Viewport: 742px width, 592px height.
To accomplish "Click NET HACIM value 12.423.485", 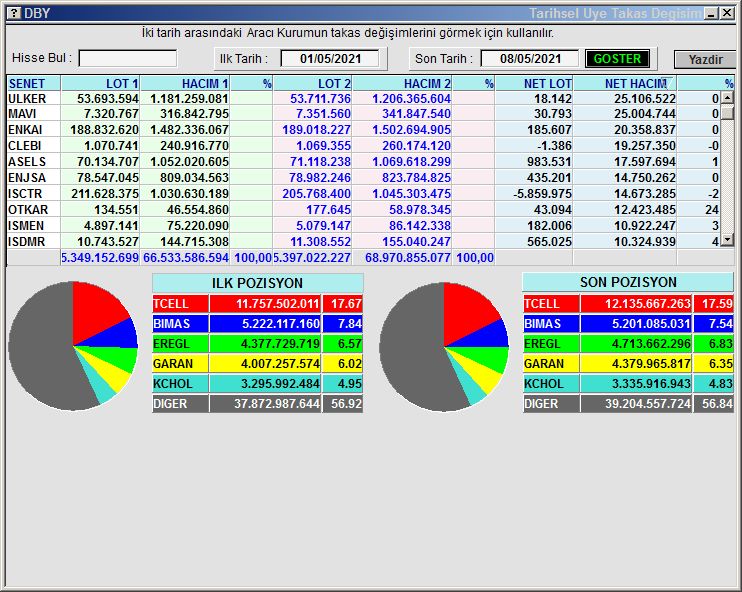I will pos(645,210).
